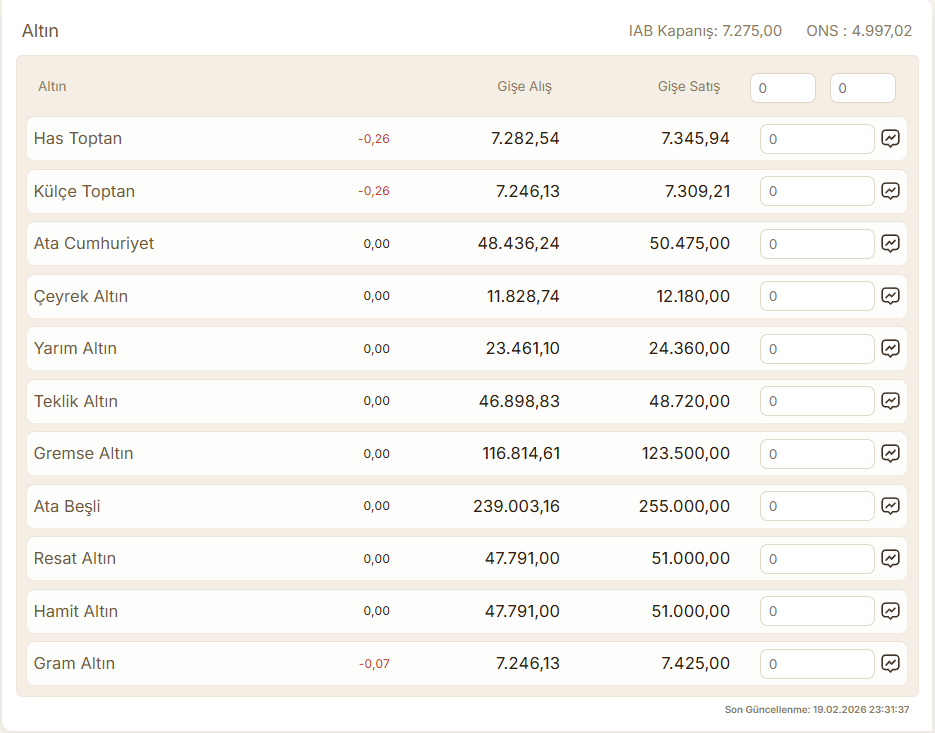Click the Gremse Altın chart icon
This screenshot has width=935, height=733.
click(x=890, y=453)
